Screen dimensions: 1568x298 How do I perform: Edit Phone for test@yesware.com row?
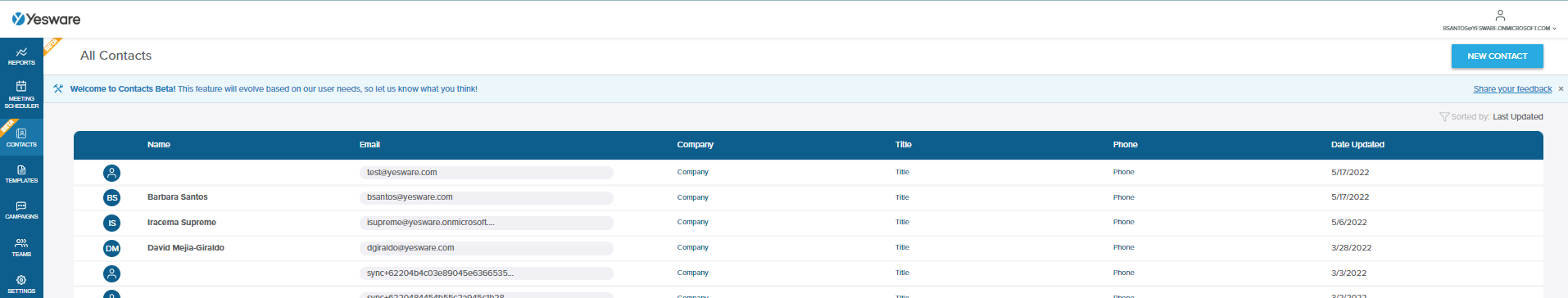[x=1124, y=172]
